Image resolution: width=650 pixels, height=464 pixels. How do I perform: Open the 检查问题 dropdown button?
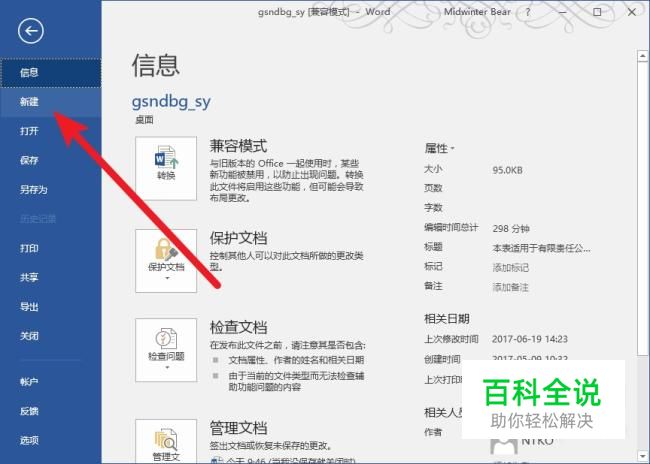[166, 350]
